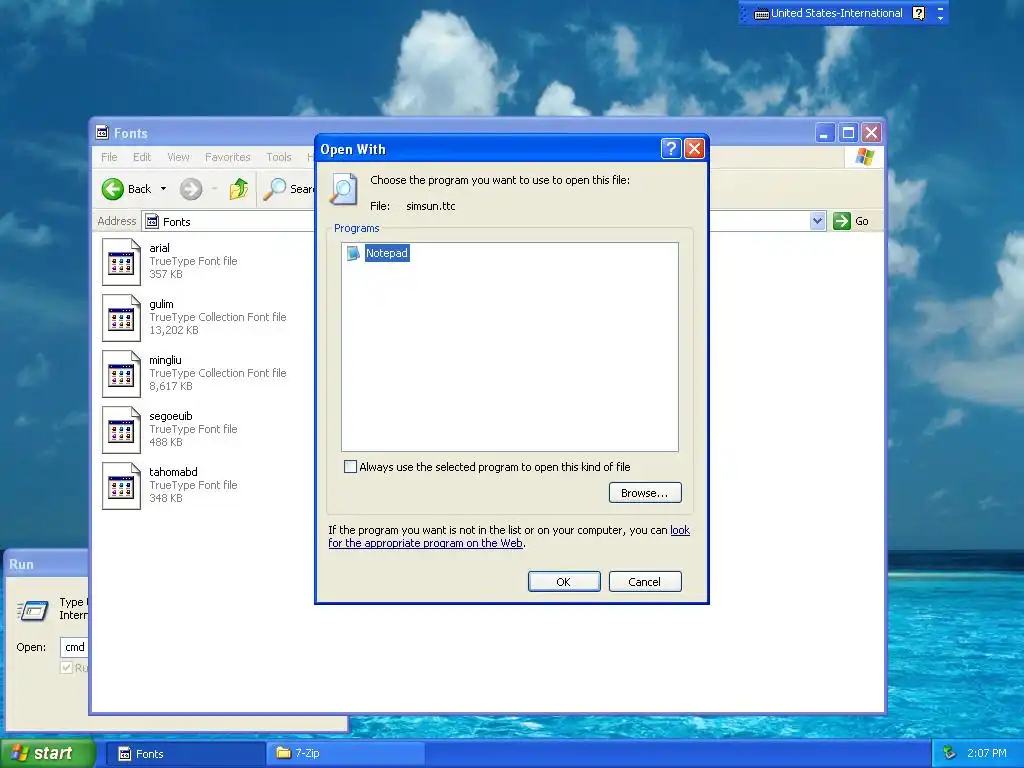Open the Favorites menu in Fonts window
The height and width of the screenshot is (768, 1024).
pyautogui.click(x=227, y=157)
